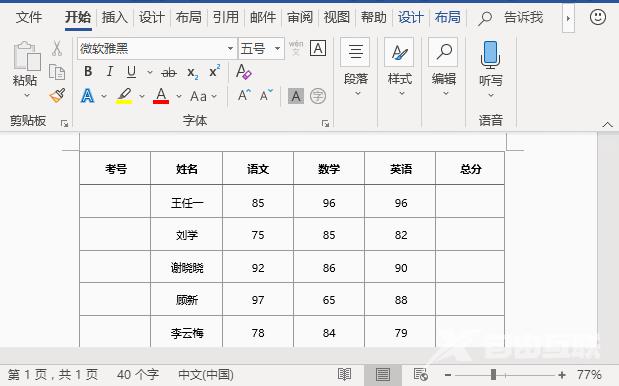Toggle strikethrough formatting
This screenshot has height=386, width=619.
(x=169, y=72)
